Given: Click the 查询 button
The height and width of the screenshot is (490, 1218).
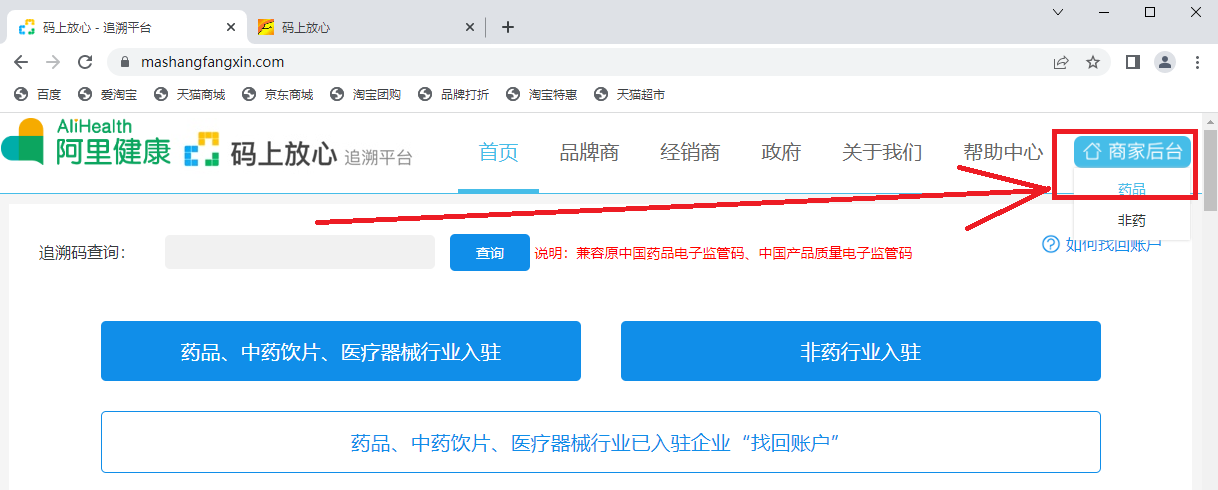Looking at the screenshot, I should (x=490, y=252).
